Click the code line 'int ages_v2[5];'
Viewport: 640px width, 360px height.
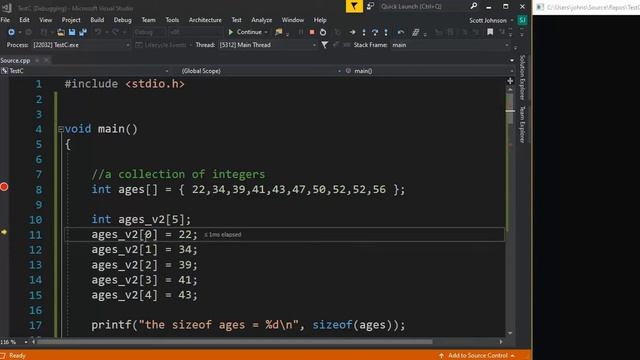coord(141,220)
